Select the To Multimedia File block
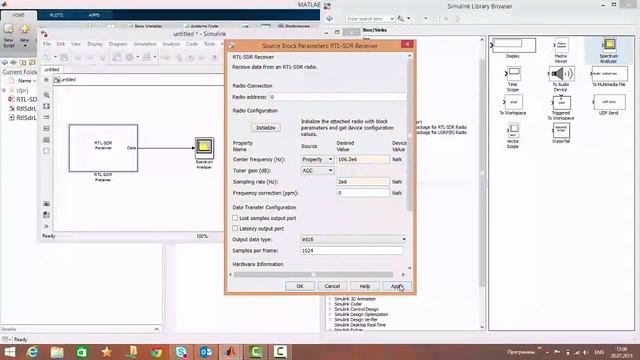 (609, 74)
